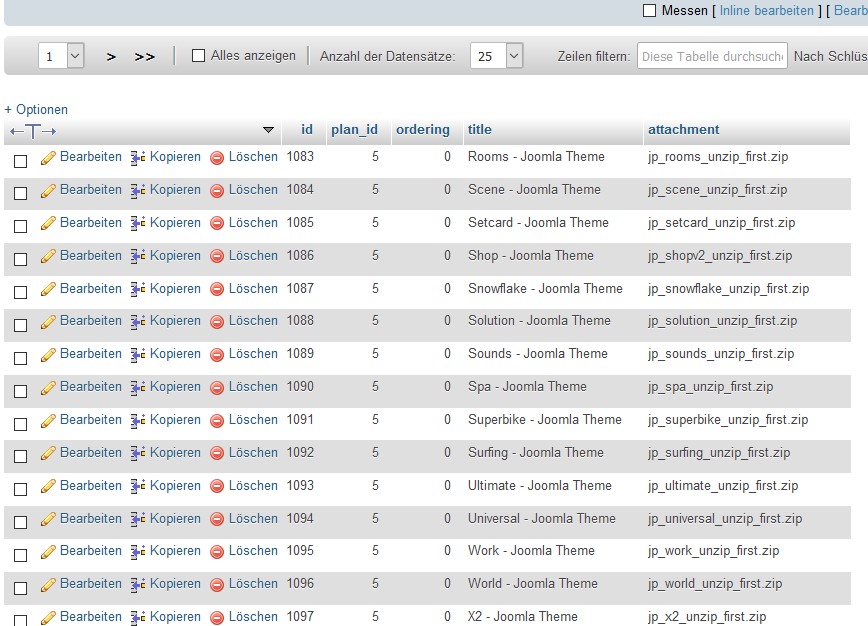Click Löschen link for row 1095
The width and height of the screenshot is (868, 626).
(253, 551)
